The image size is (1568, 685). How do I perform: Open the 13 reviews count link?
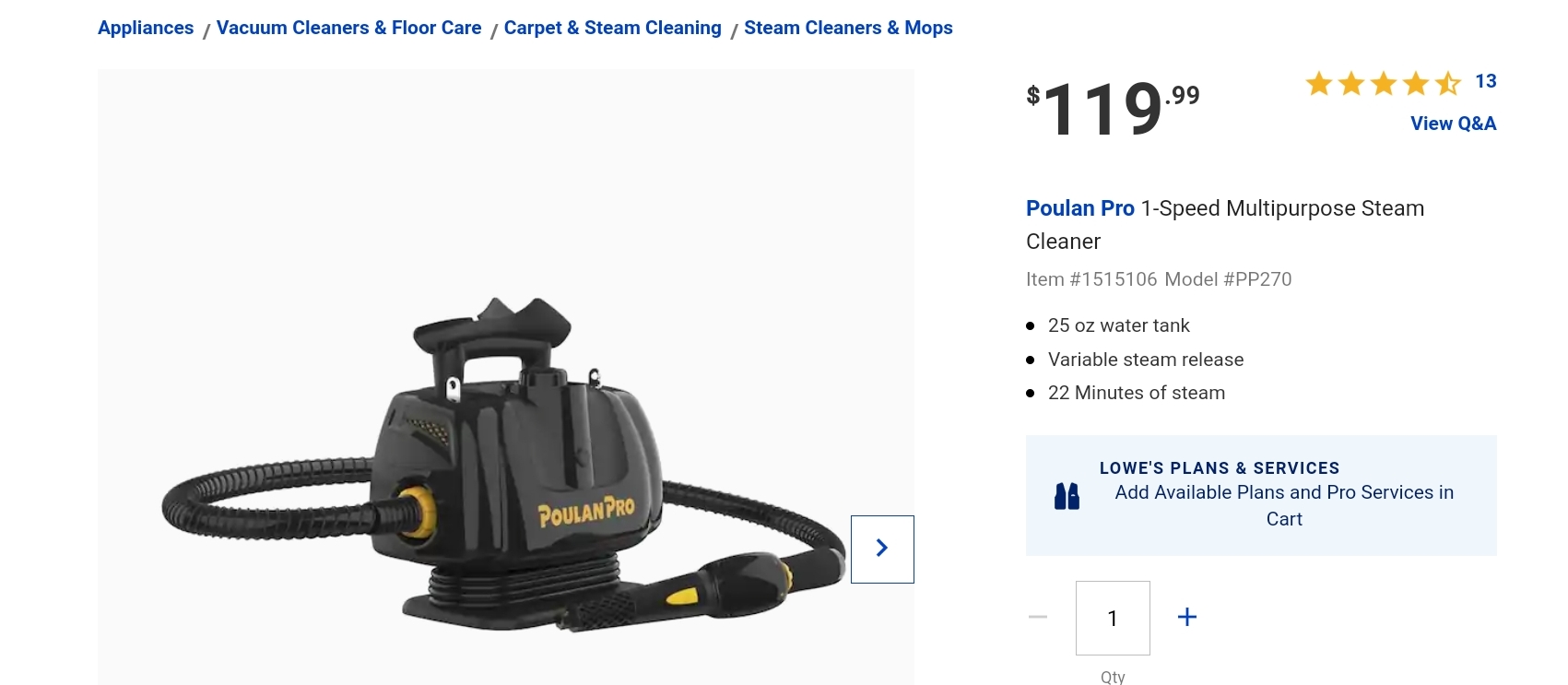click(x=1486, y=81)
